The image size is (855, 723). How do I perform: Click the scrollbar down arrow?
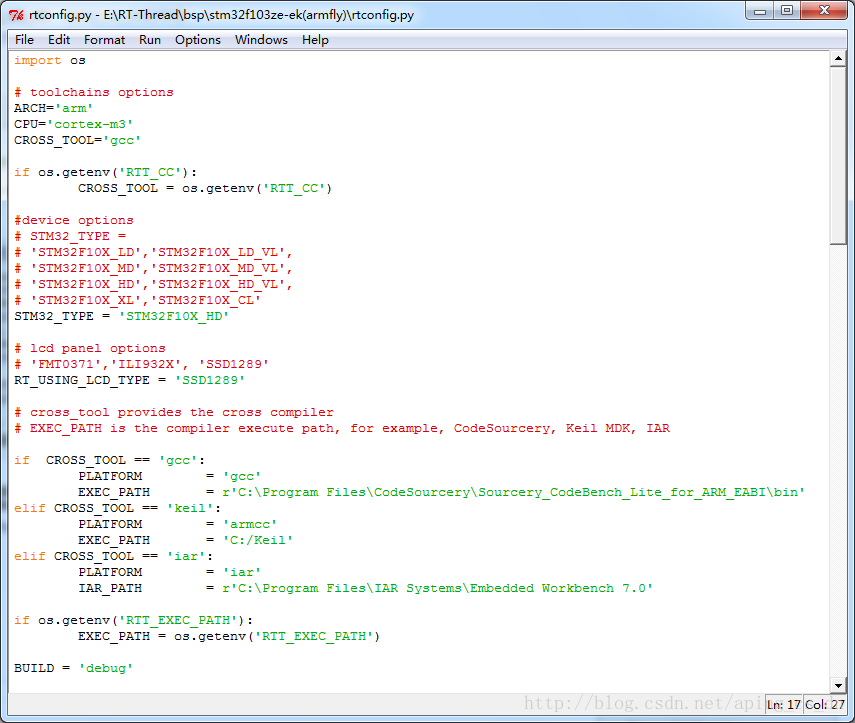838,685
